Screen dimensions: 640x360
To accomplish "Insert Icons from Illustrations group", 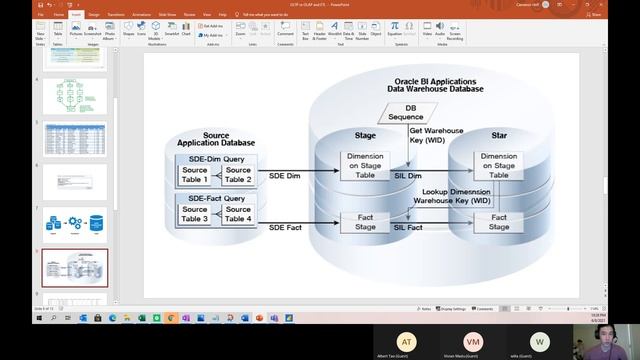I will [x=141, y=29].
